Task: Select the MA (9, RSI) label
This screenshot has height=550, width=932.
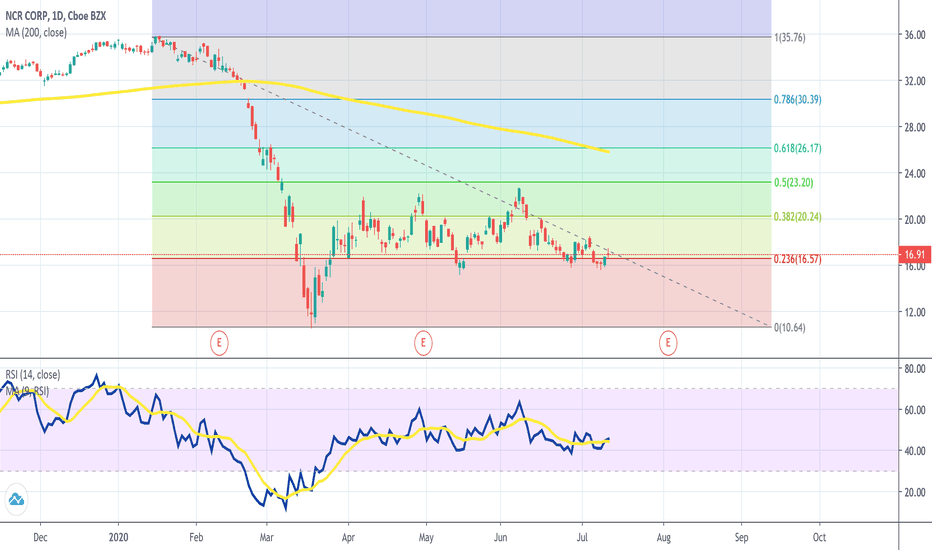Action: 27,391
